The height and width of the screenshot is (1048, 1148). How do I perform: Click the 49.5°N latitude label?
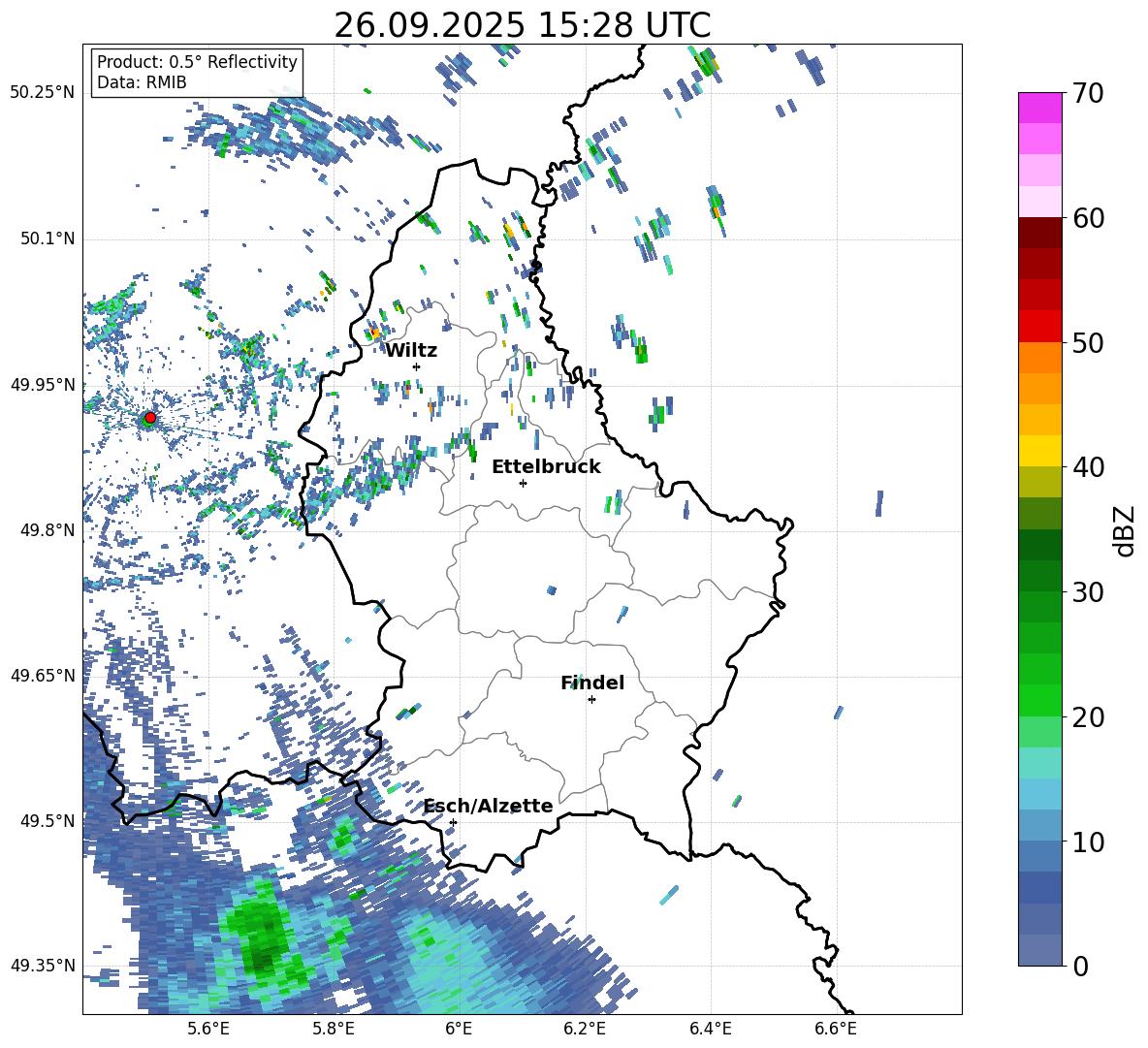[x=48, y=820]
